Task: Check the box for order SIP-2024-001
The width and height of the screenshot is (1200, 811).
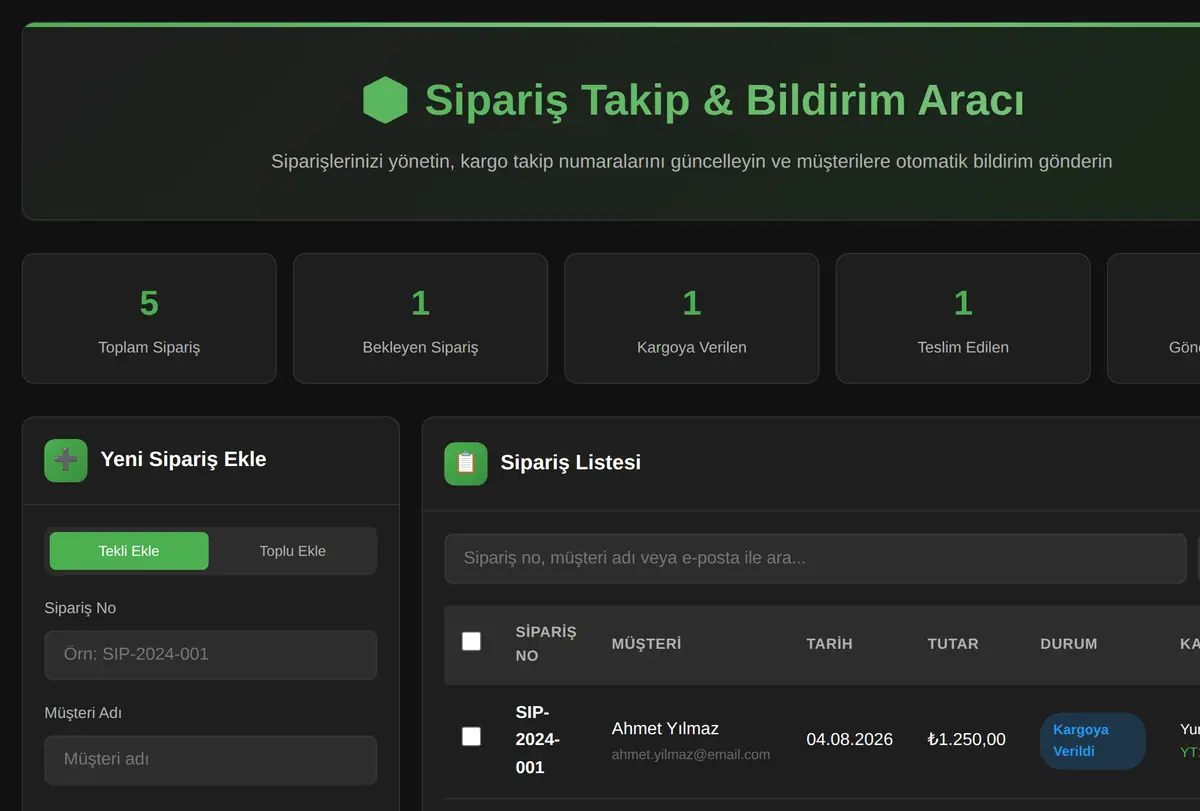Action: pyautogui.click(x=471, y=736)
